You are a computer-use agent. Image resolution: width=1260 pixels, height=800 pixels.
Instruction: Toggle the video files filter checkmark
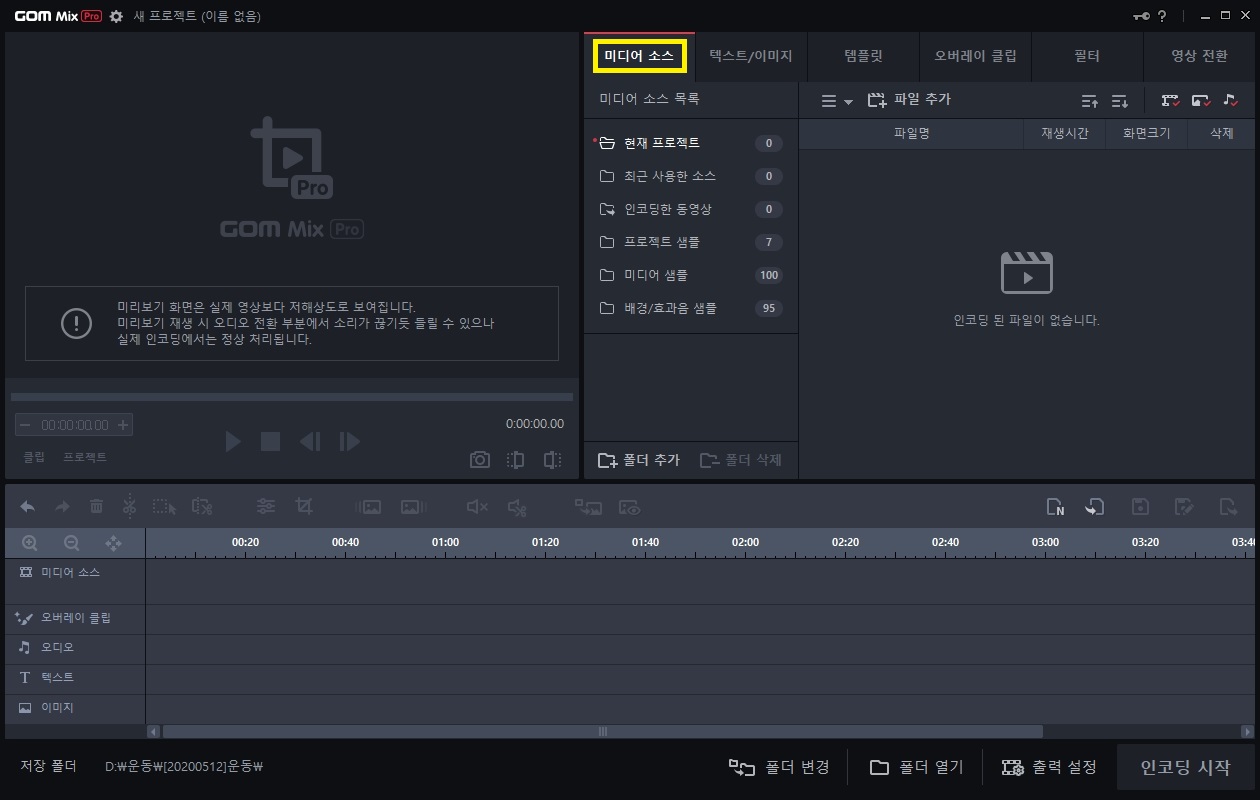point(1170,101)
